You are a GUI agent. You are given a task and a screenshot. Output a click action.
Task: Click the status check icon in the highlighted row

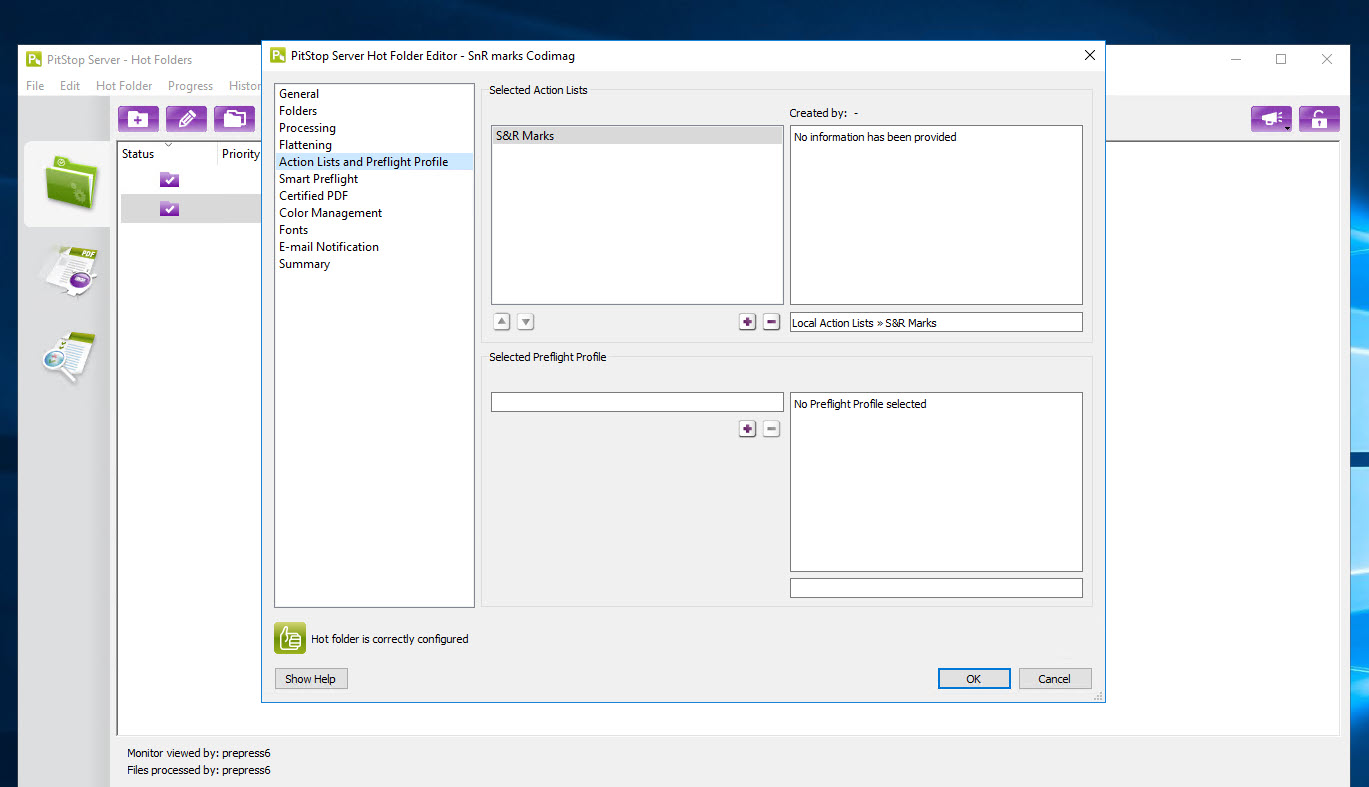tap(170, 209)
